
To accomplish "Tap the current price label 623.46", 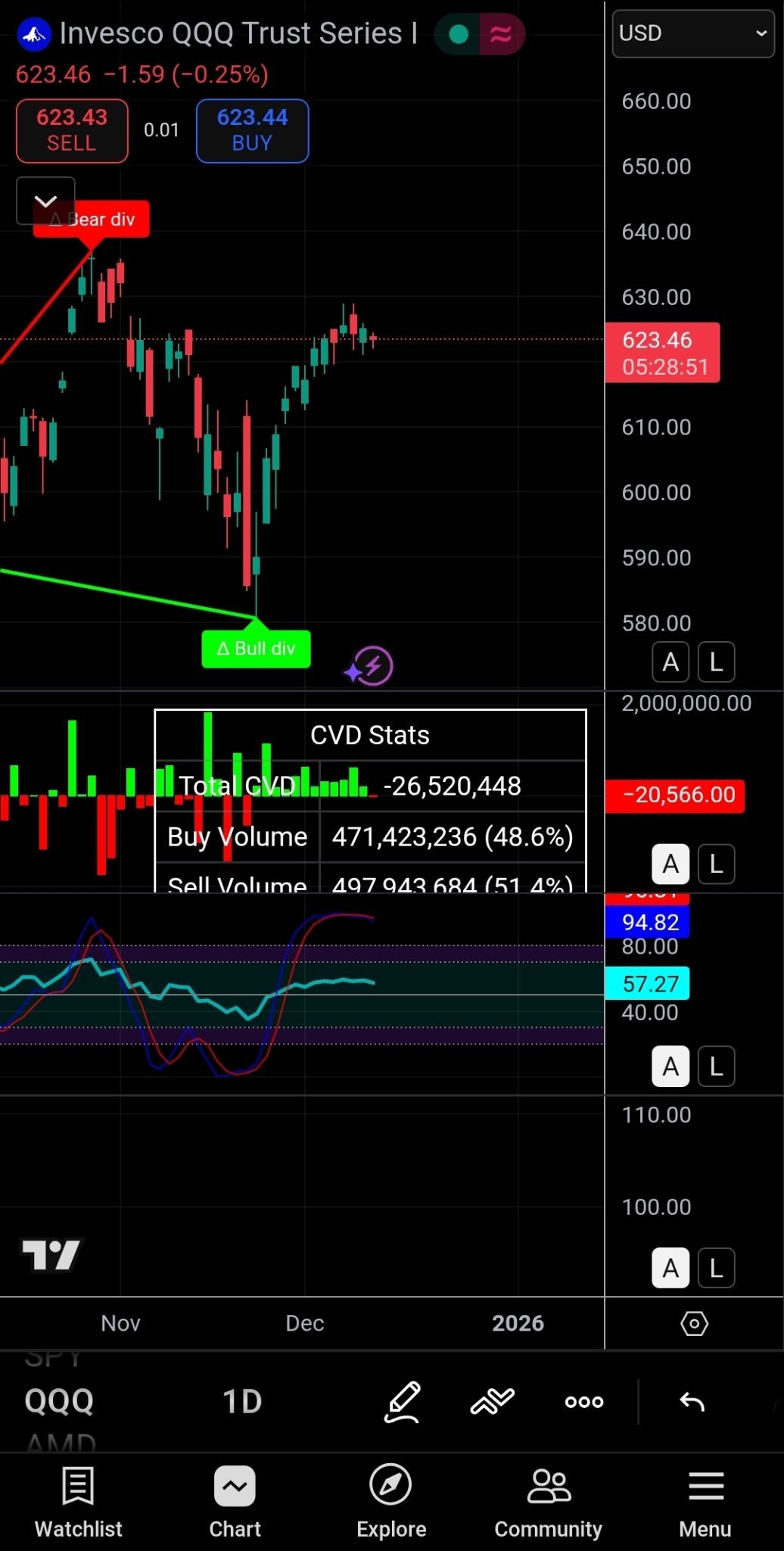I will pos(662,353).
